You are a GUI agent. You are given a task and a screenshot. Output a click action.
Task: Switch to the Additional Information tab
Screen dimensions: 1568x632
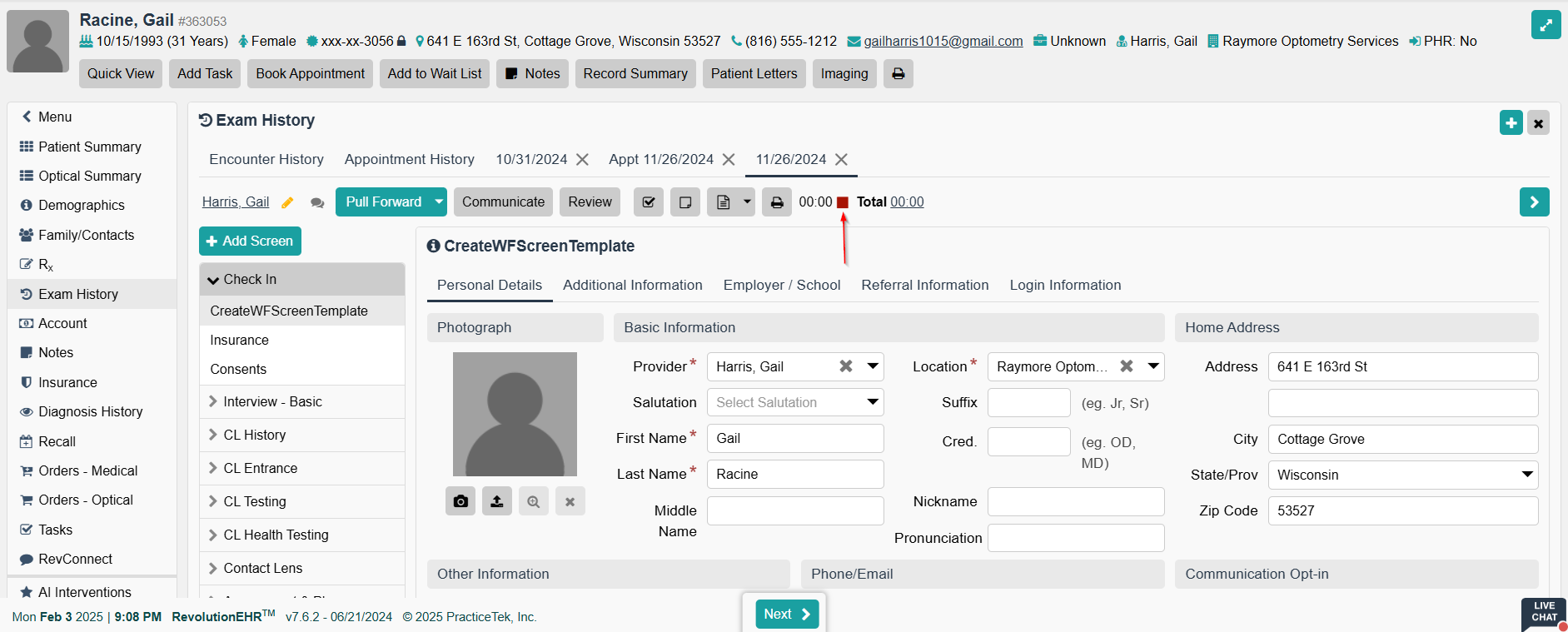(x=632, y=285)
